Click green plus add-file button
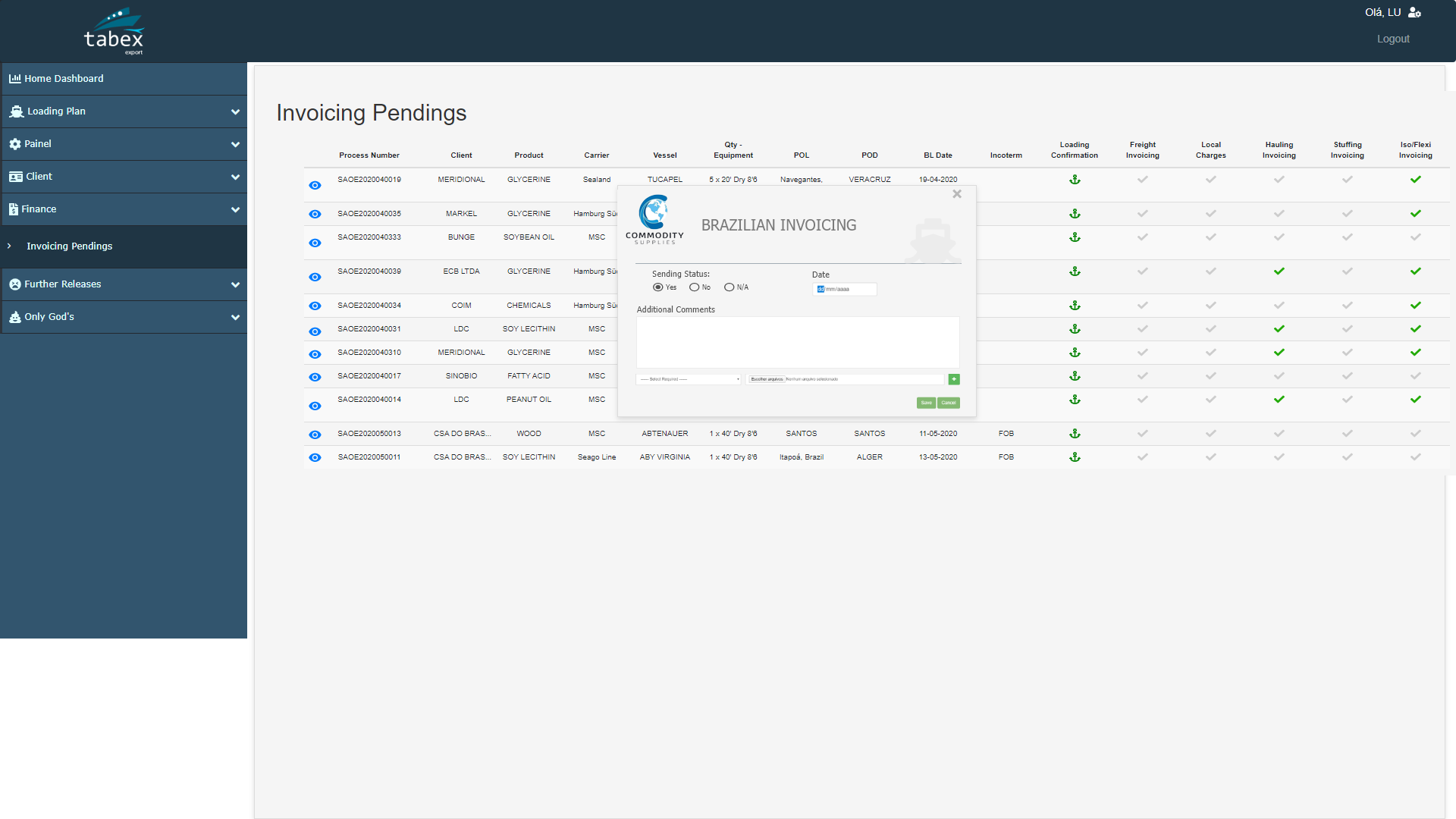The height and width of the screenshot is (819, 1456). pos(954,379)
